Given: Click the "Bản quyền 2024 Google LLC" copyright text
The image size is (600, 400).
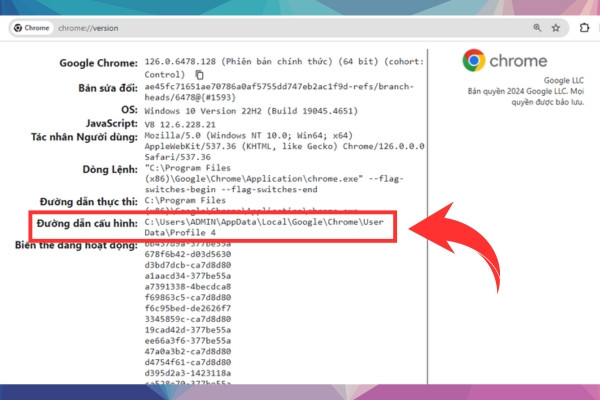Looking at the screenshot, I should coord(518,91).
